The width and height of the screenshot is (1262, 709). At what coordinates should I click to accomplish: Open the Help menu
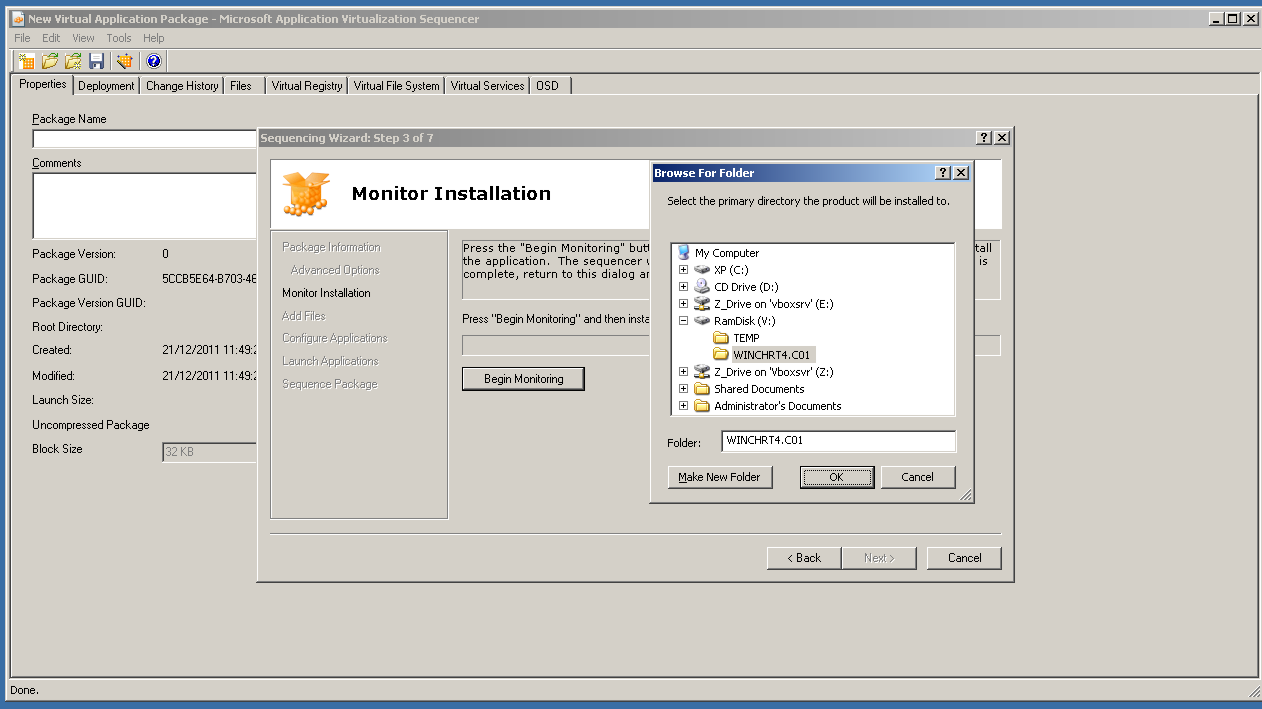point(154,38)
